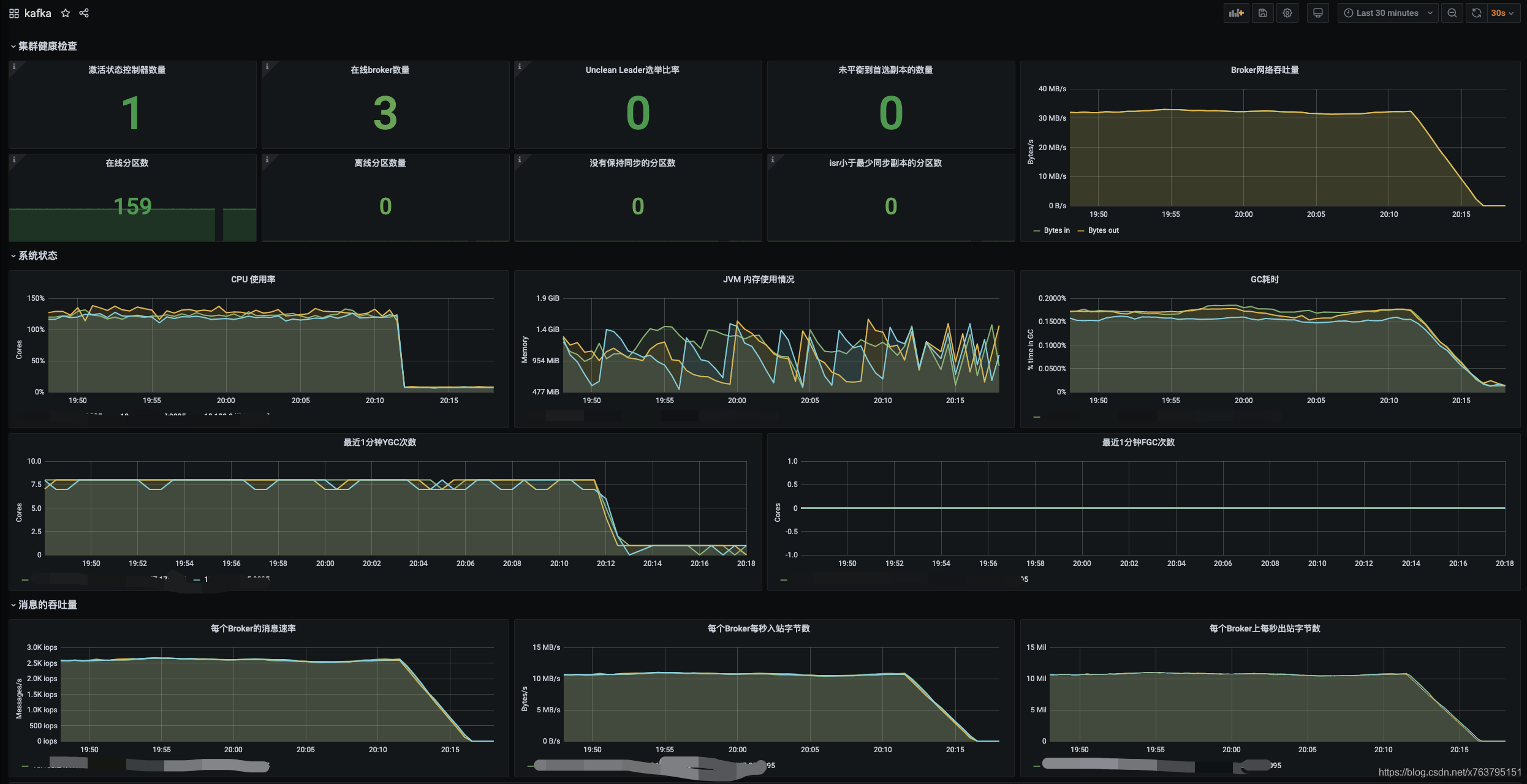The width and height of the screenshot is (1527, 784).
Task: Star the kafka dashboard
Action: coord(66,13)
